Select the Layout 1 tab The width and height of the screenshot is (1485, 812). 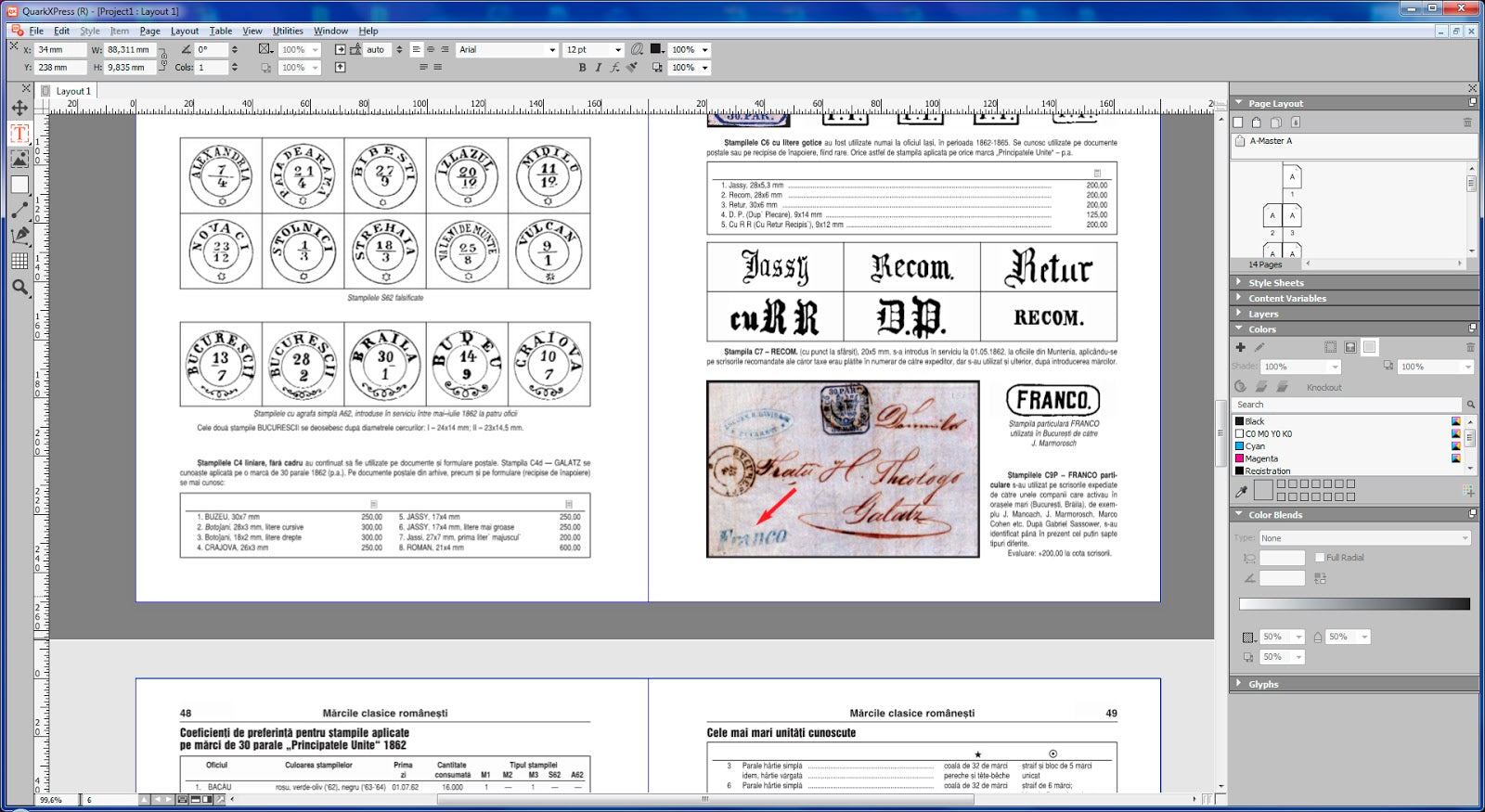click(72, 91)
